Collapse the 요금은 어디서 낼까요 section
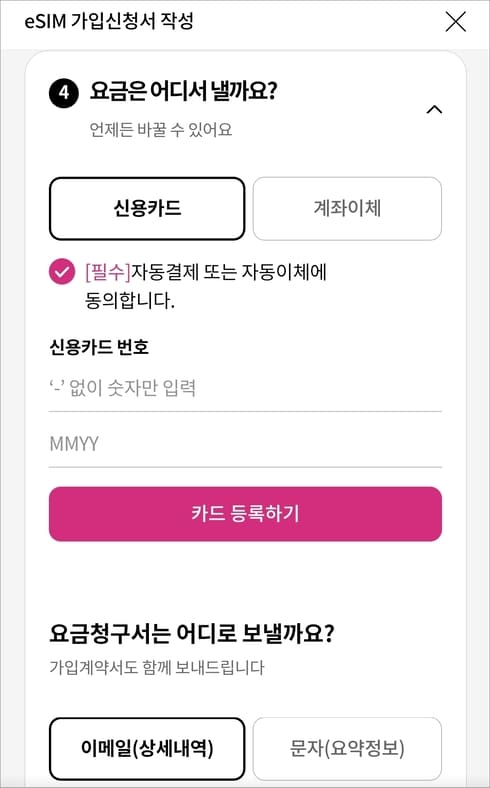This screenshot has height=788, width=490. click(434, 109)
